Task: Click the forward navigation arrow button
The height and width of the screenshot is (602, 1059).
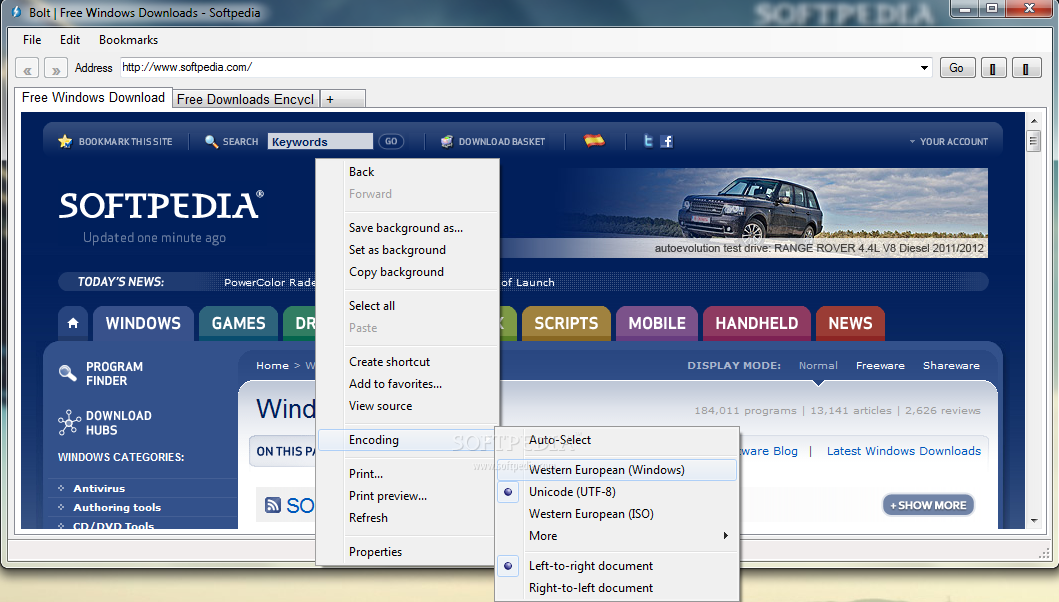Action: (x=55, y=69)
